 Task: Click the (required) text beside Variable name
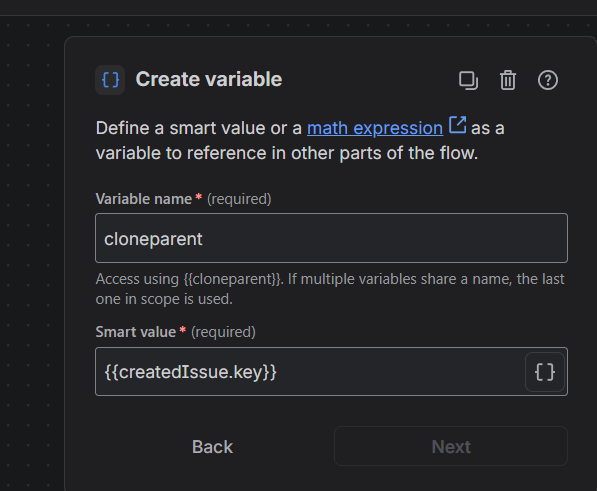pos(239,199)
